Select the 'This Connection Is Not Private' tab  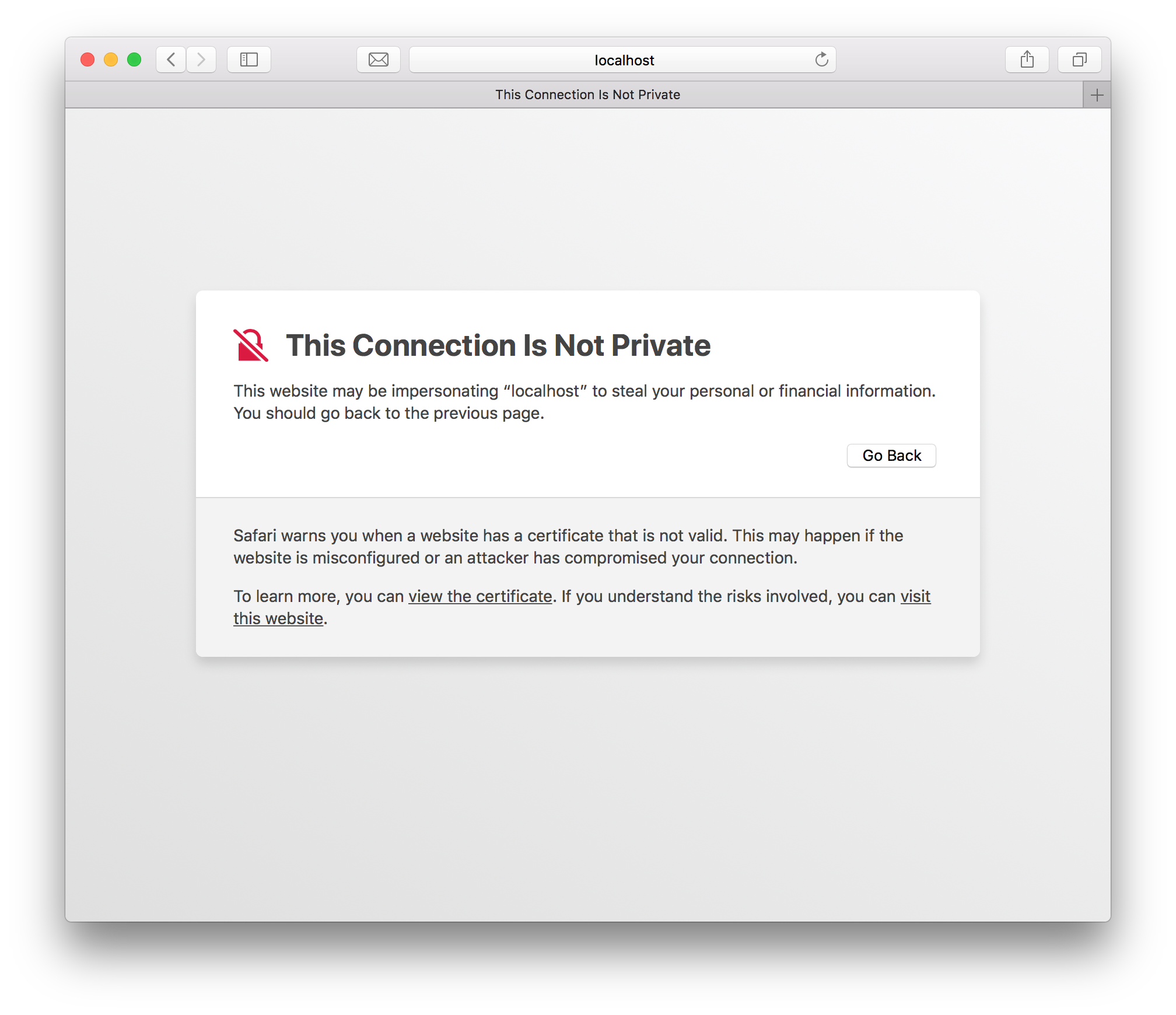point(587,95)
